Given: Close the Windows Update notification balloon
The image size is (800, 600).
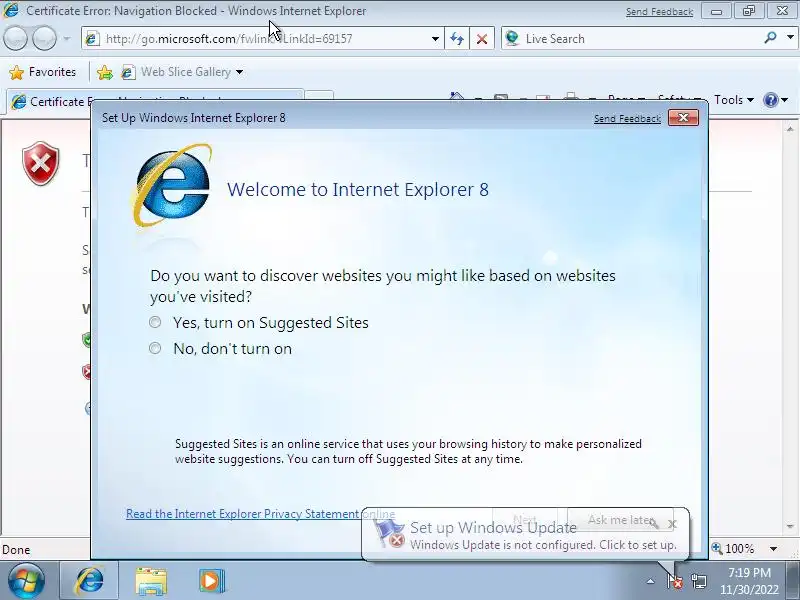Looking at the screenshot, I should pyautogui.click(x=672, y=523).
